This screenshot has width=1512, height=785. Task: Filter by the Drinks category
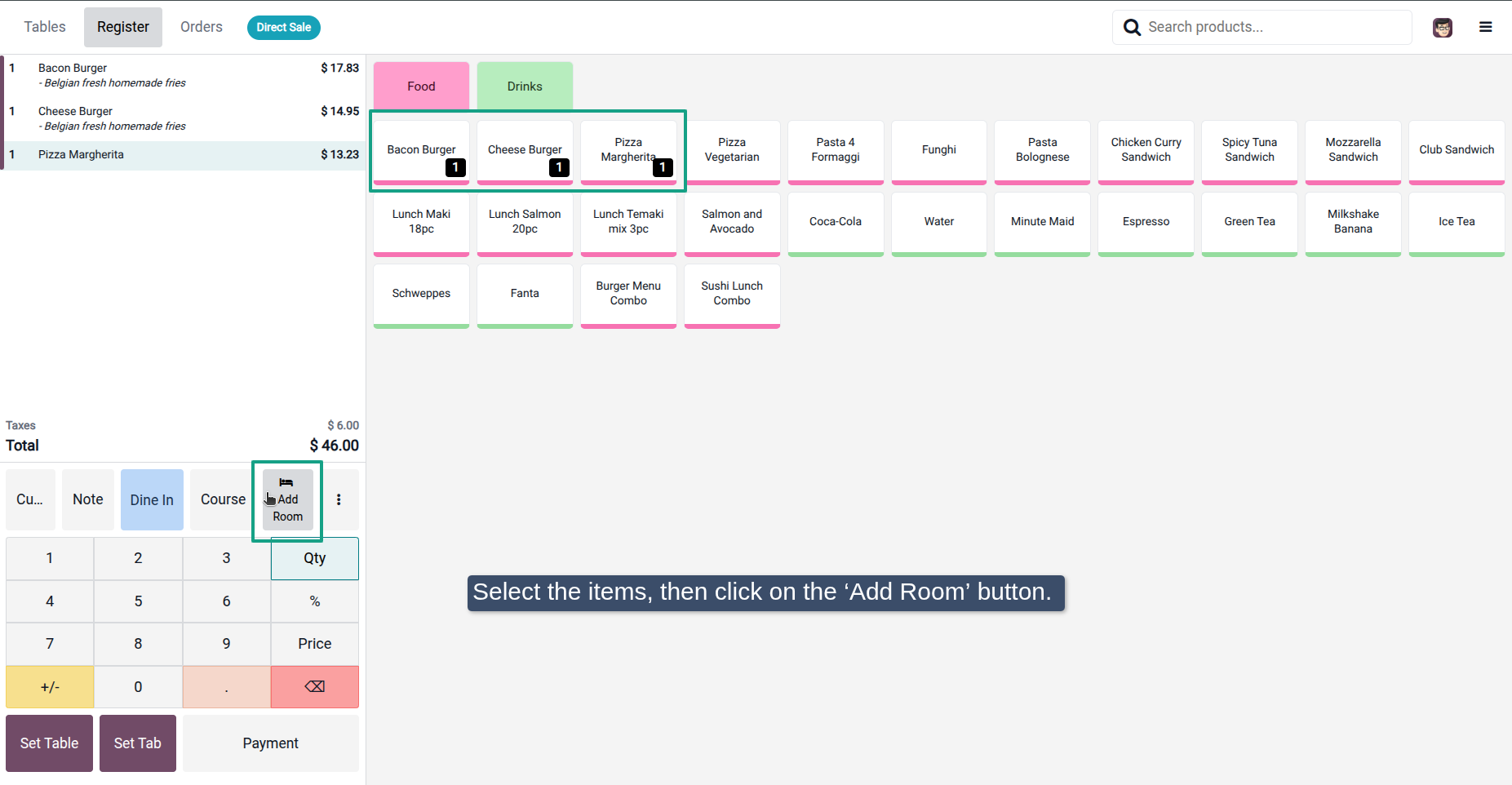click(525, 86)
